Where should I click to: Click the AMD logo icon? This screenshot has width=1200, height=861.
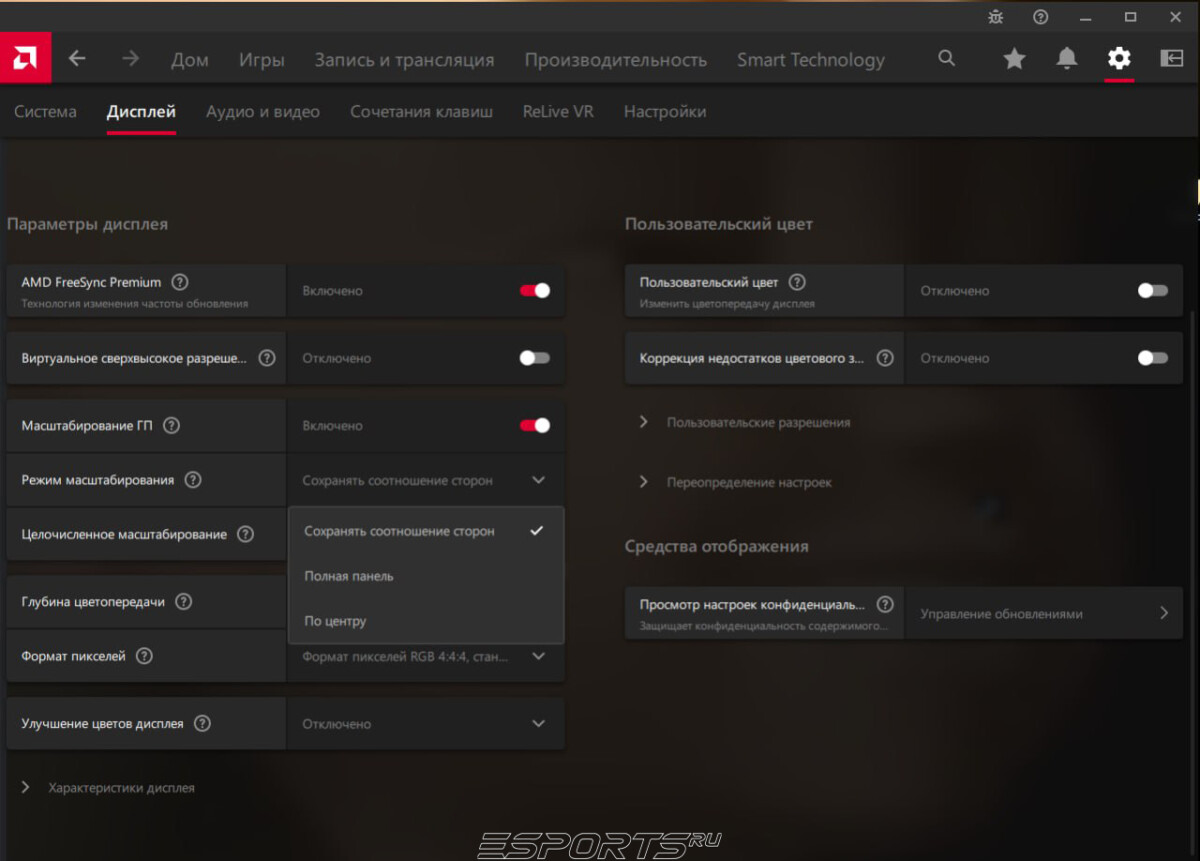tap(26, 59)
